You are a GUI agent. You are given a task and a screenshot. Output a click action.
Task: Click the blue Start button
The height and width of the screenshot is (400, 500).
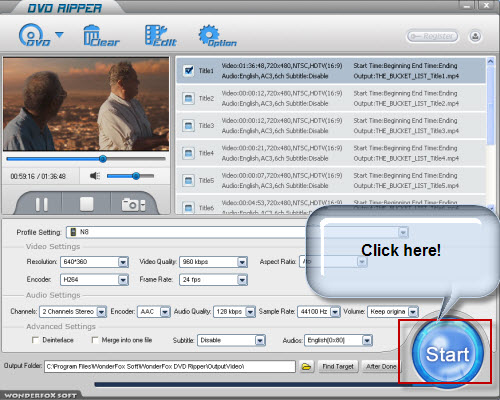point(447,353)
